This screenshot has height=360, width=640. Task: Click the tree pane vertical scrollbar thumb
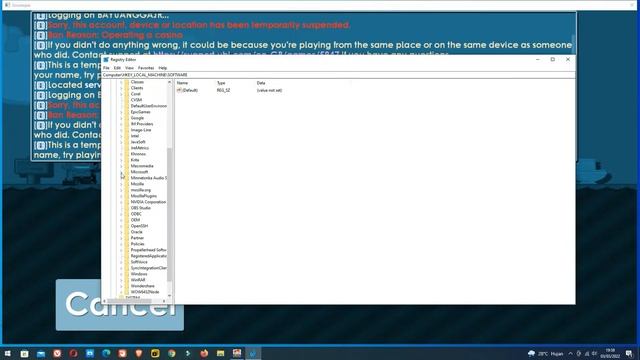click(x=169, y=215)
